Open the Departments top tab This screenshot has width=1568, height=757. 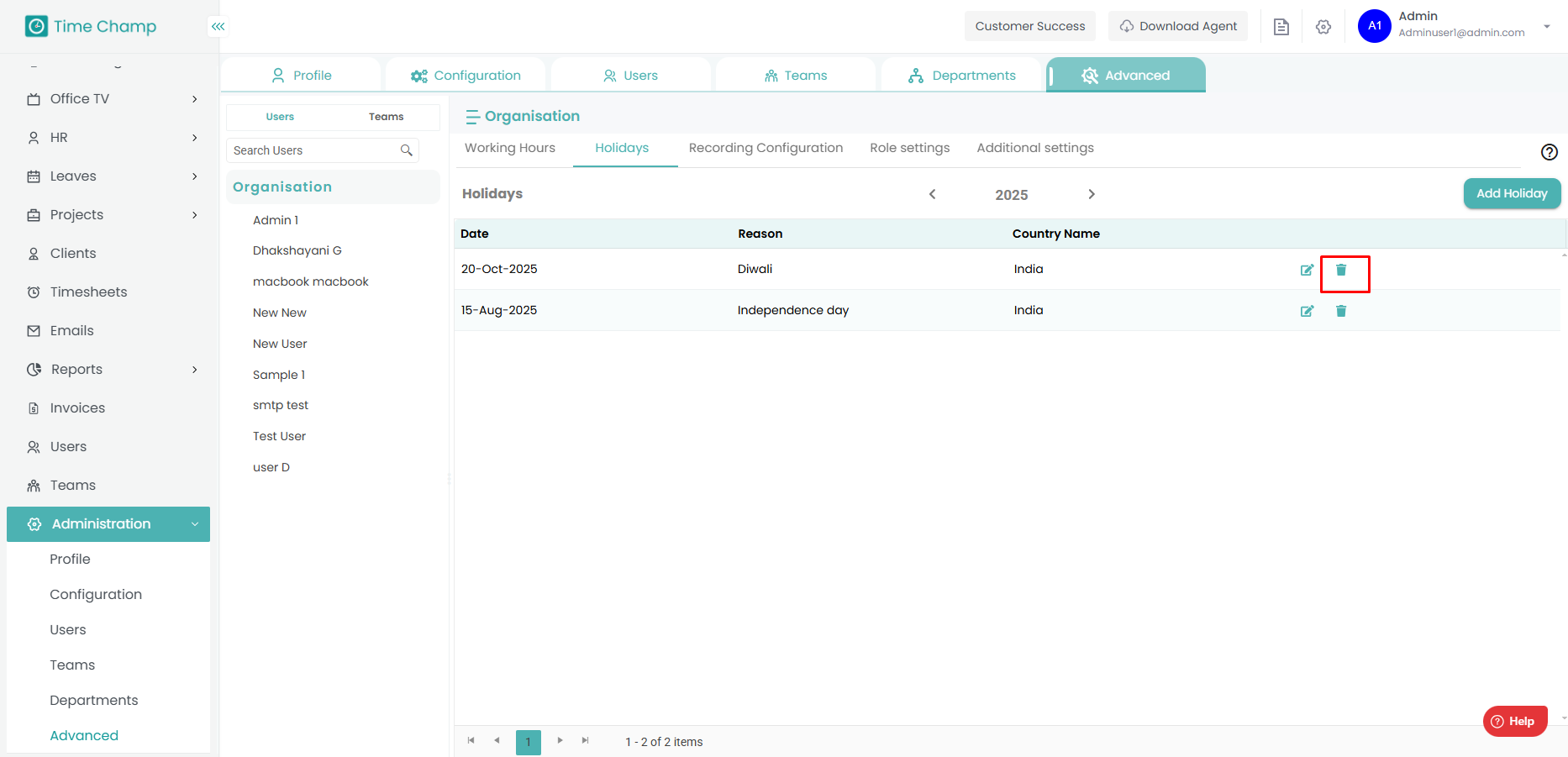[x=962, y=76]
